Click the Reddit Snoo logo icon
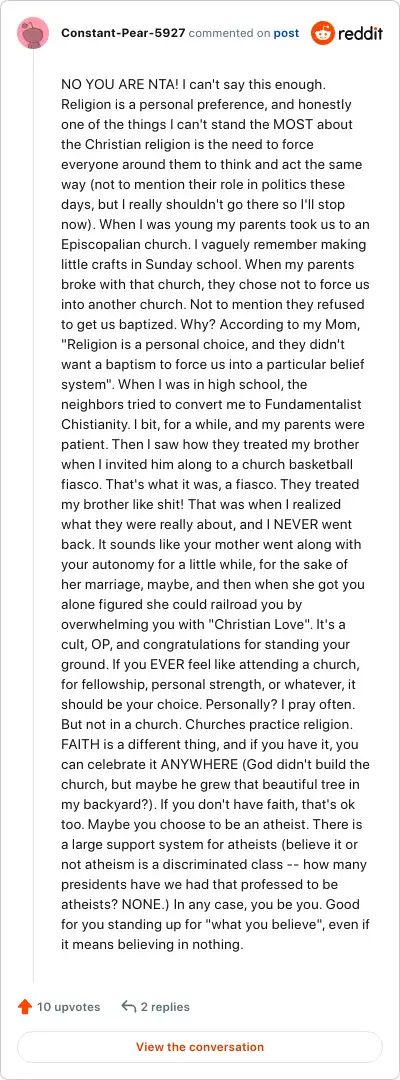This screenshot has width=400, height=1080. click(x=322, y=33)
